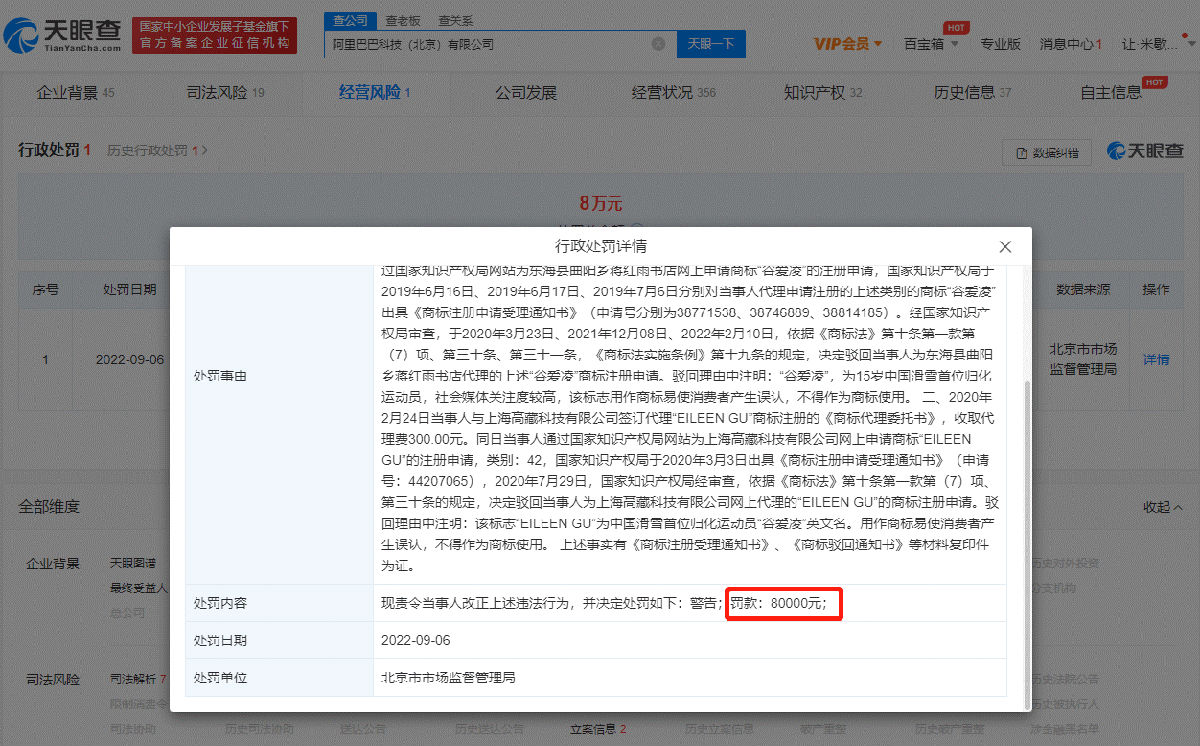Open the 企业背景 45 navigation tab

click(x=76, y=93)
